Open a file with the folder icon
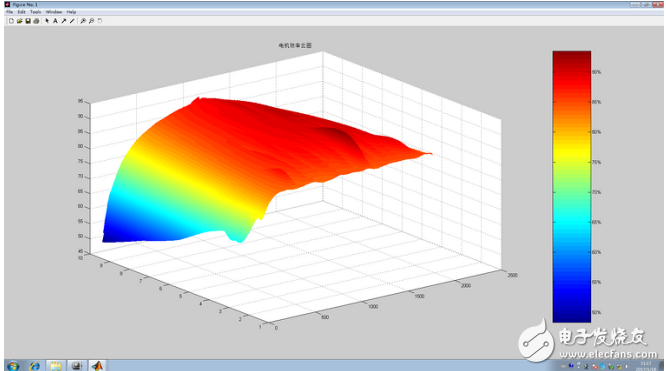 20,21
